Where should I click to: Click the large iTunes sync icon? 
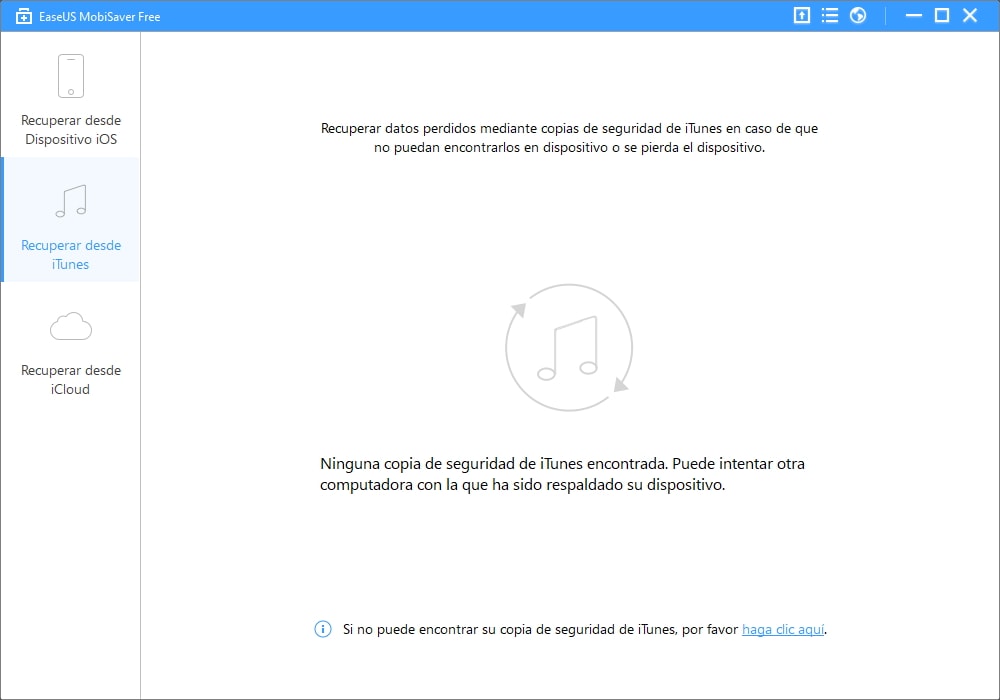(x=569, y=347)
